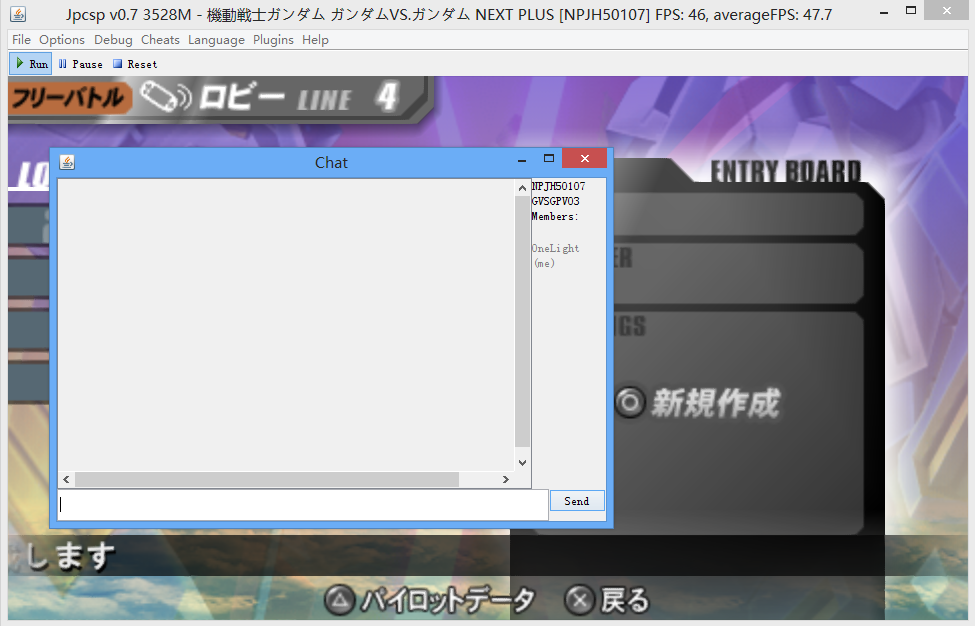Minimize the Jpcsp main window
Image resolution: width=975 pixels, height=626 pixels.
point(884,12)
